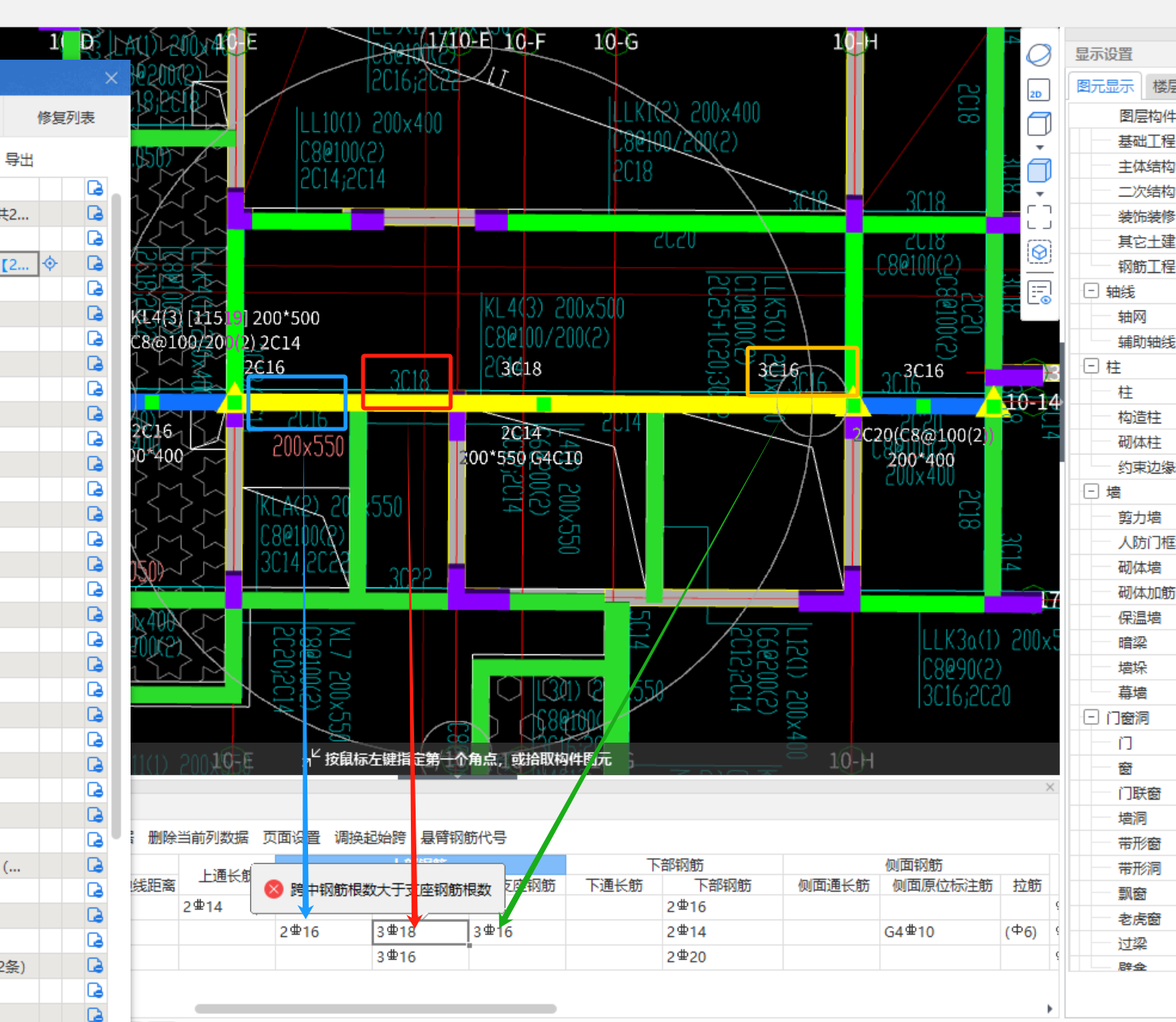The image size is (1176, 1022).
Task: Select 装饰装修 tree row
Action: click(x=1146, y=216)
